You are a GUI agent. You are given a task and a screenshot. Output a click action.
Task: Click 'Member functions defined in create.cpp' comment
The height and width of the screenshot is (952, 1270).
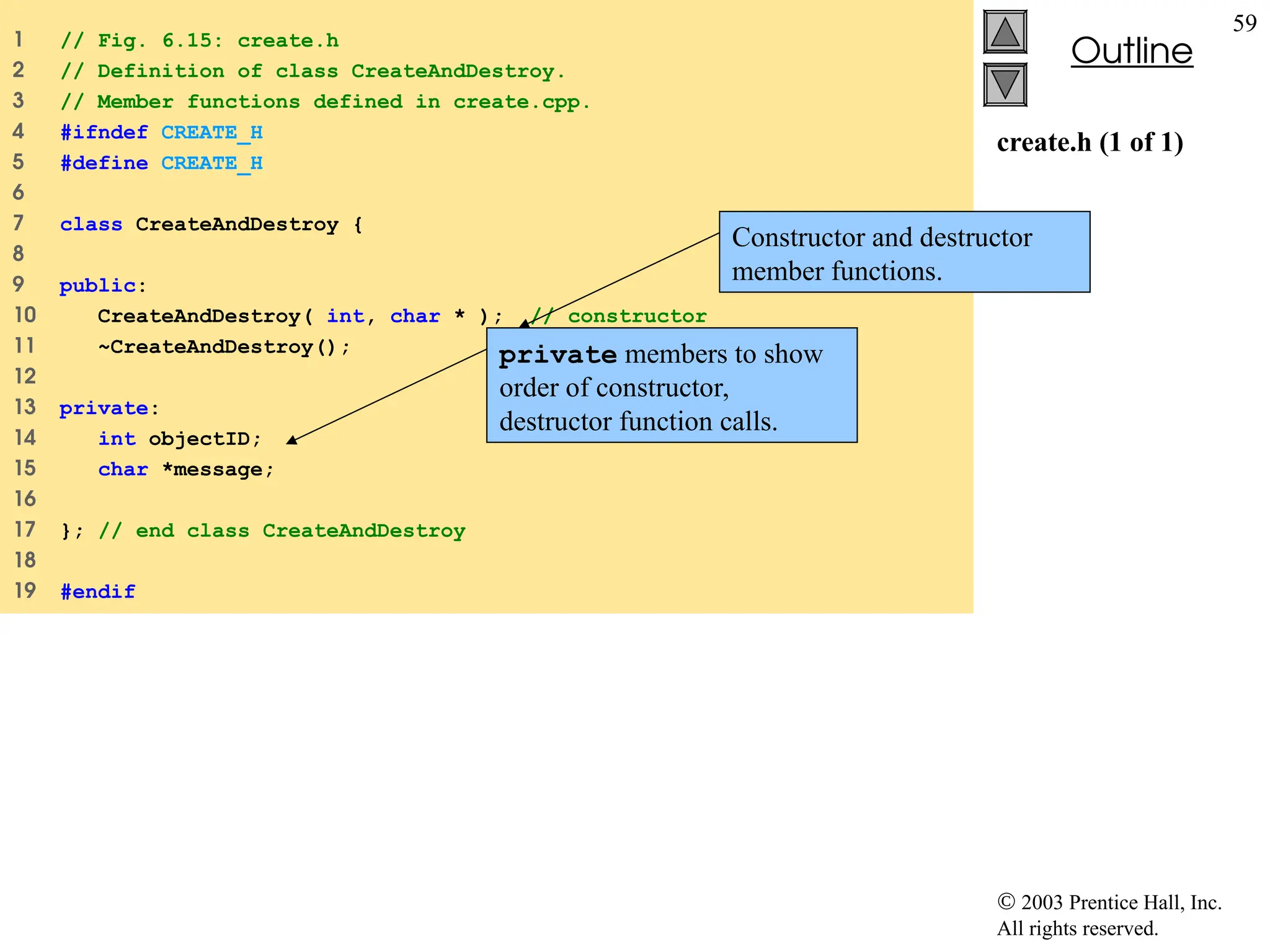pyautogui.click(x=326, y=102)
